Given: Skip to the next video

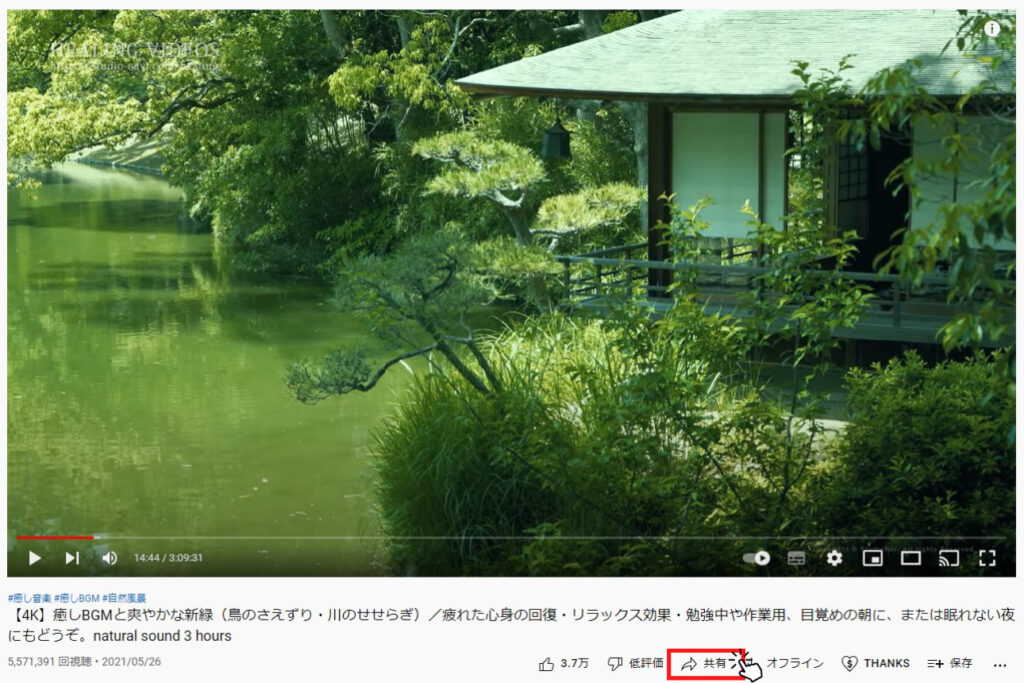Looking at the screenshot, I should (72, 558).
